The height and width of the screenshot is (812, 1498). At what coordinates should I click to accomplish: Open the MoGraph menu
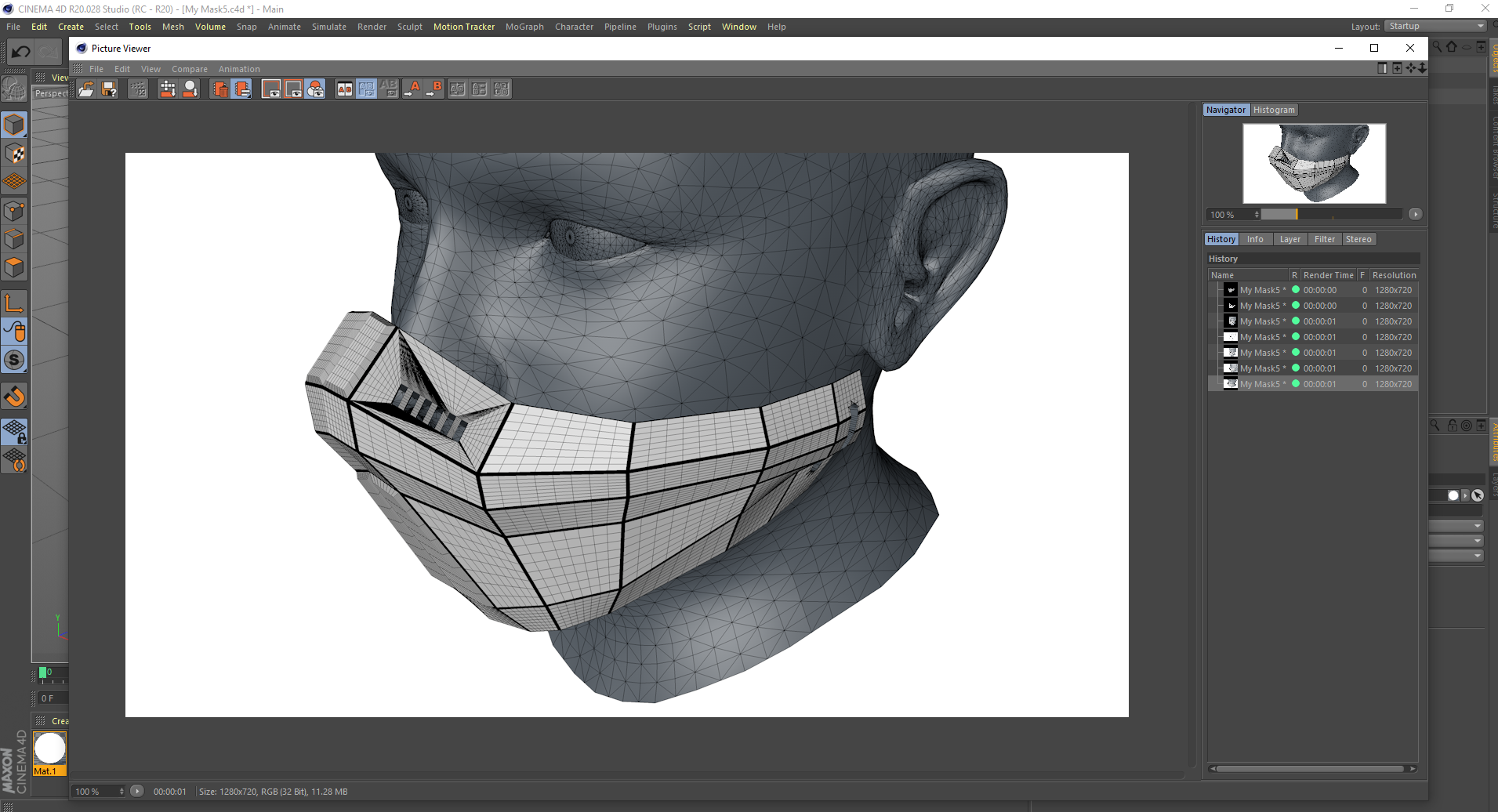524,27
